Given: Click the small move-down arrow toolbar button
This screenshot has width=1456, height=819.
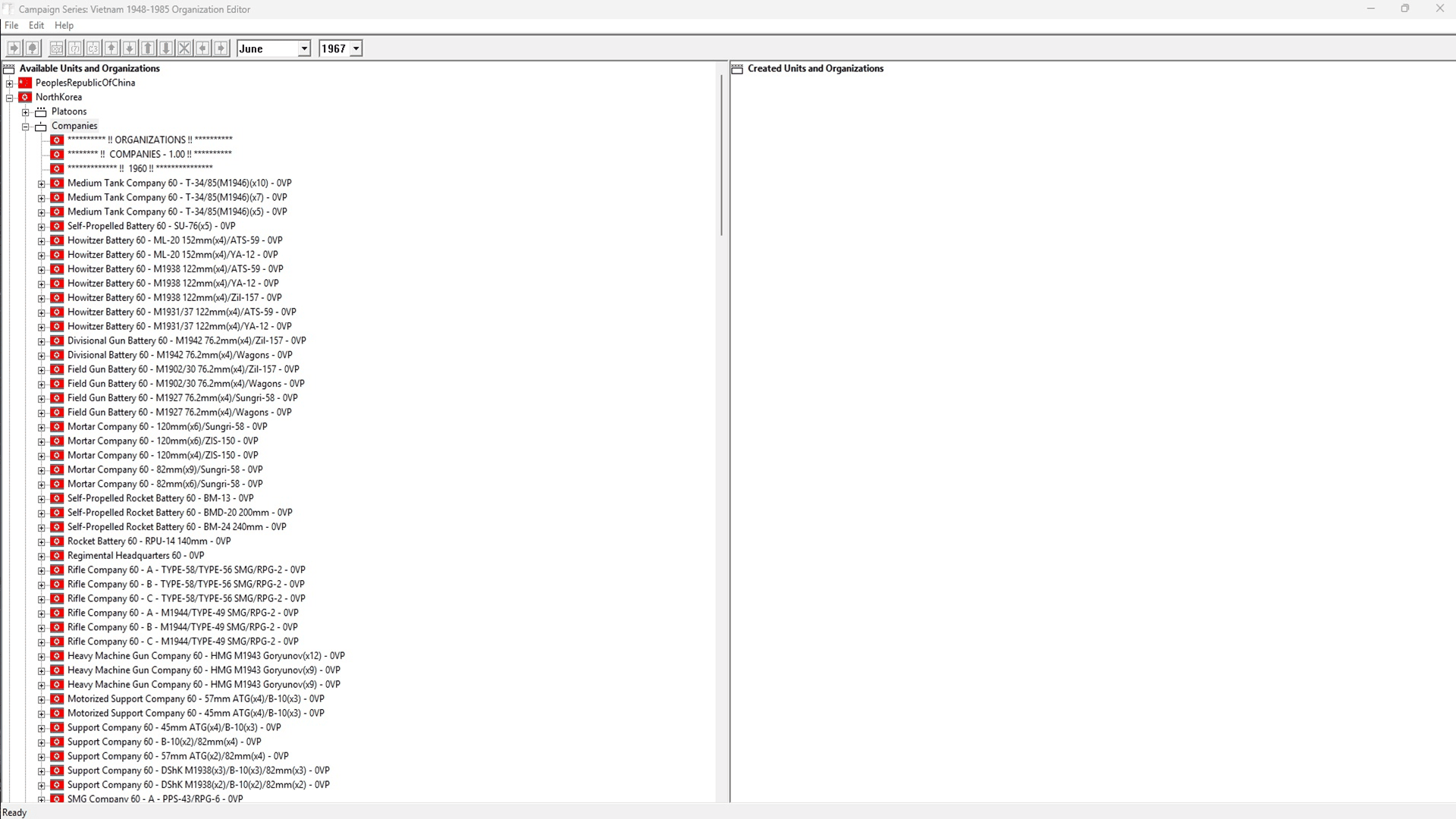Looking at the screenshot, I should (130, 49).
